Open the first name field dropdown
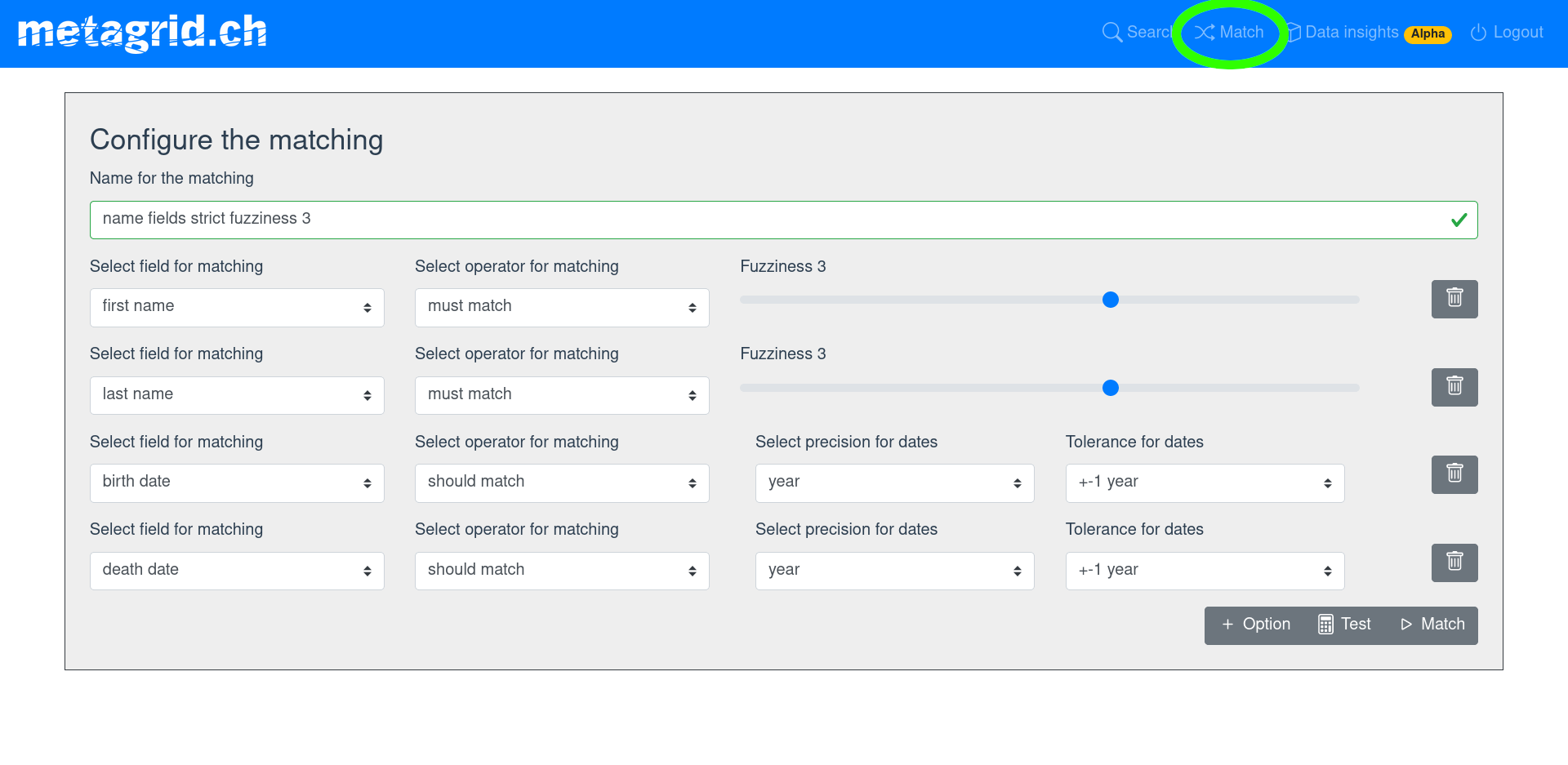The width and height of the screenshot is (1568, 765). coord(237,307)
